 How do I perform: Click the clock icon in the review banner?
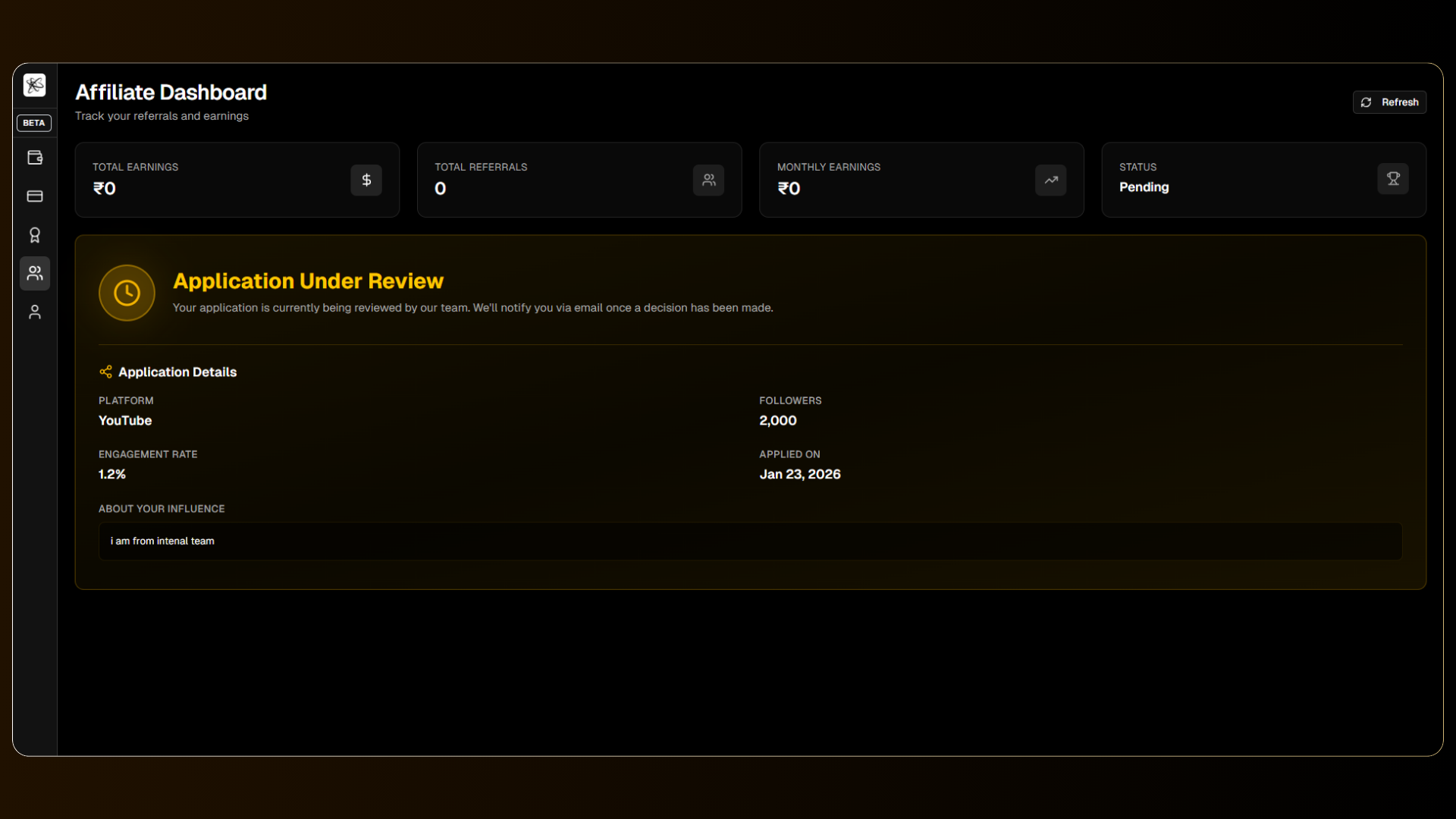(x=127, y=292)
